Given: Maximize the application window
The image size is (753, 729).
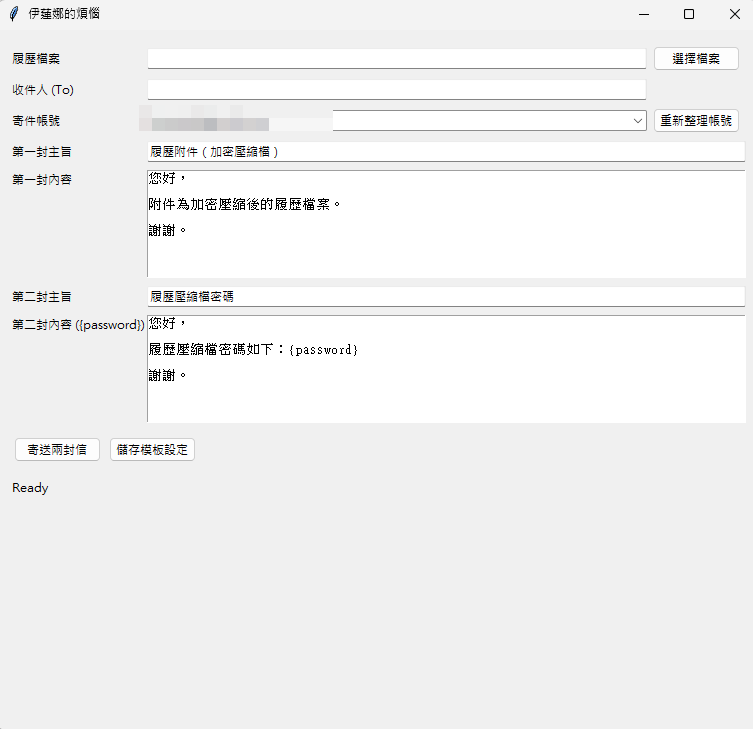Looking at the screenshot, I should click(689, 14).
